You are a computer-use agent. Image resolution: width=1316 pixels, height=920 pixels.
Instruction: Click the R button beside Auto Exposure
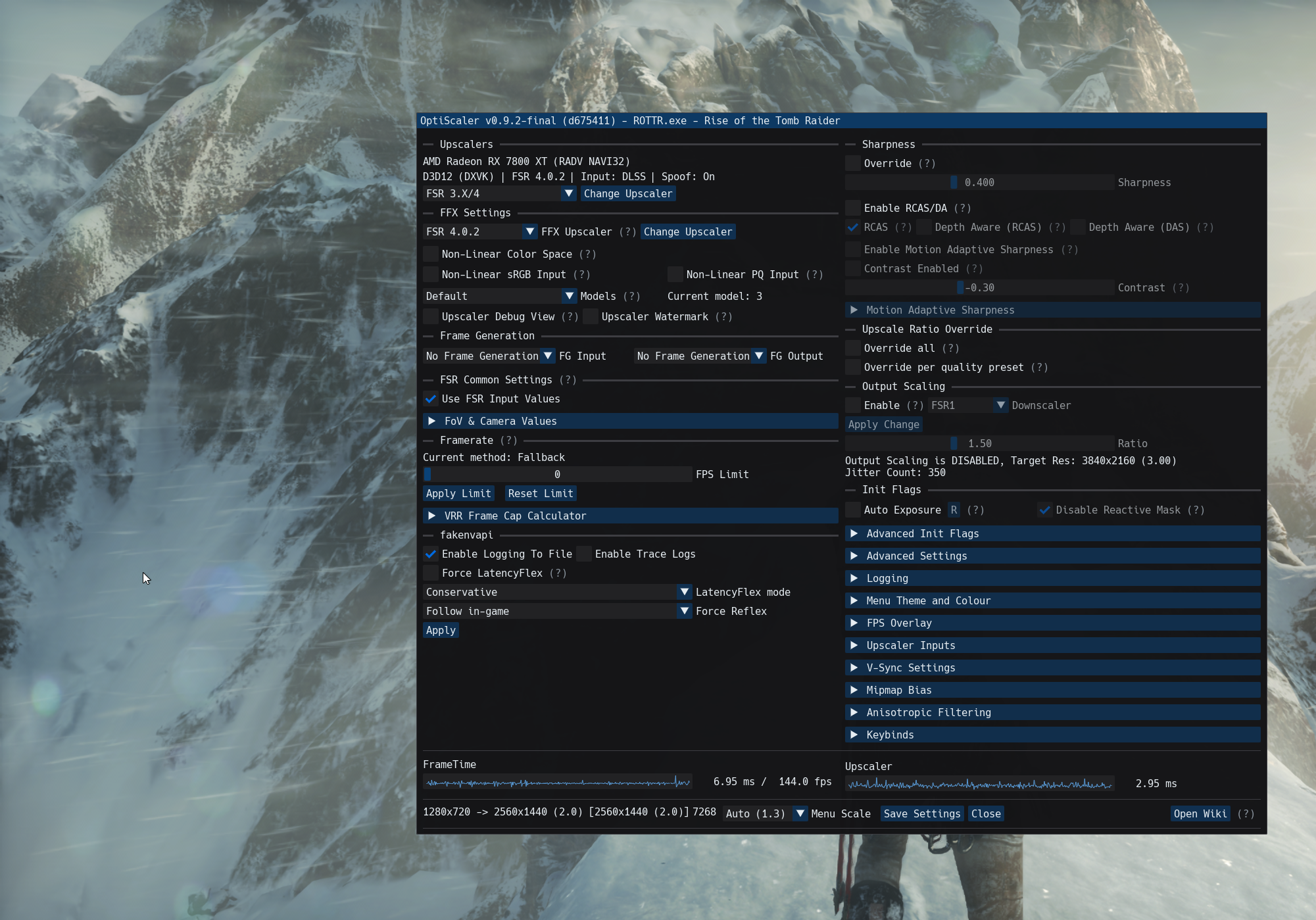954,510
